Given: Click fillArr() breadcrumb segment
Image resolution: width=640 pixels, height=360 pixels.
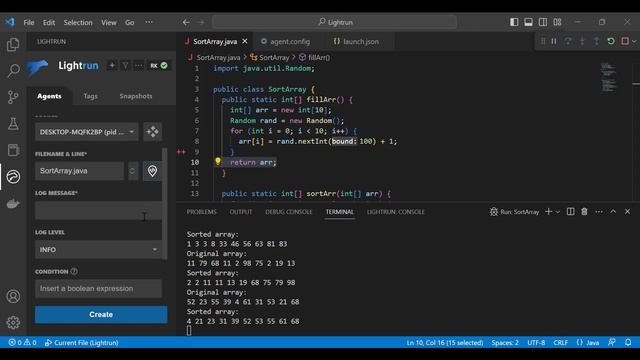Looking at the screenshot, I should point(315,58).
